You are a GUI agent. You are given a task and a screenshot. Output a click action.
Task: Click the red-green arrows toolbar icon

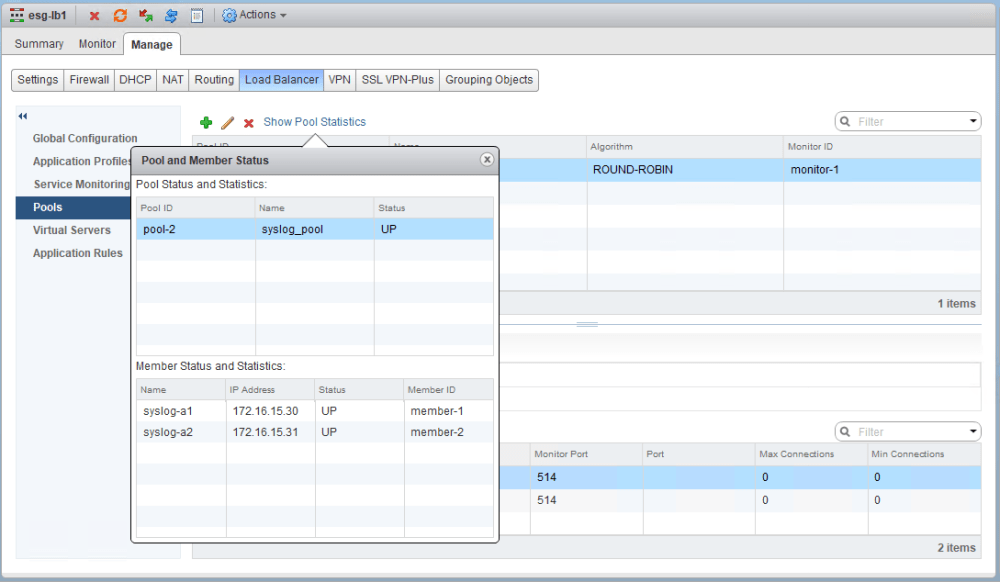145,15
